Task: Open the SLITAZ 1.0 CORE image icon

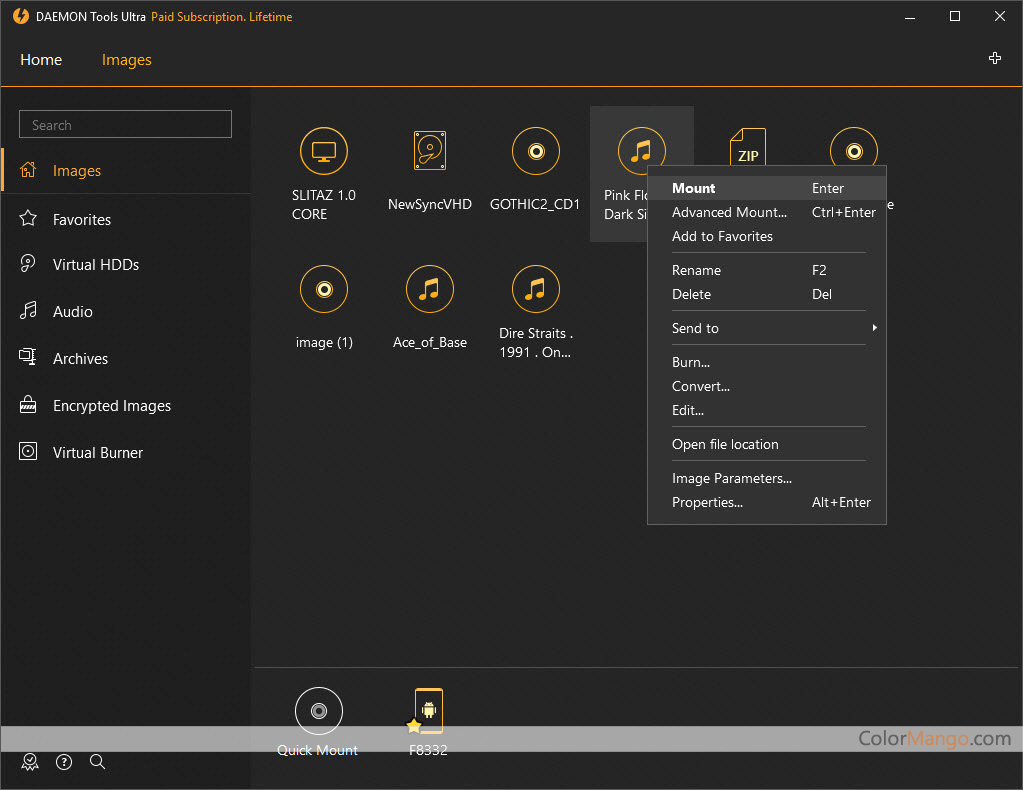Action: point(324,151)
